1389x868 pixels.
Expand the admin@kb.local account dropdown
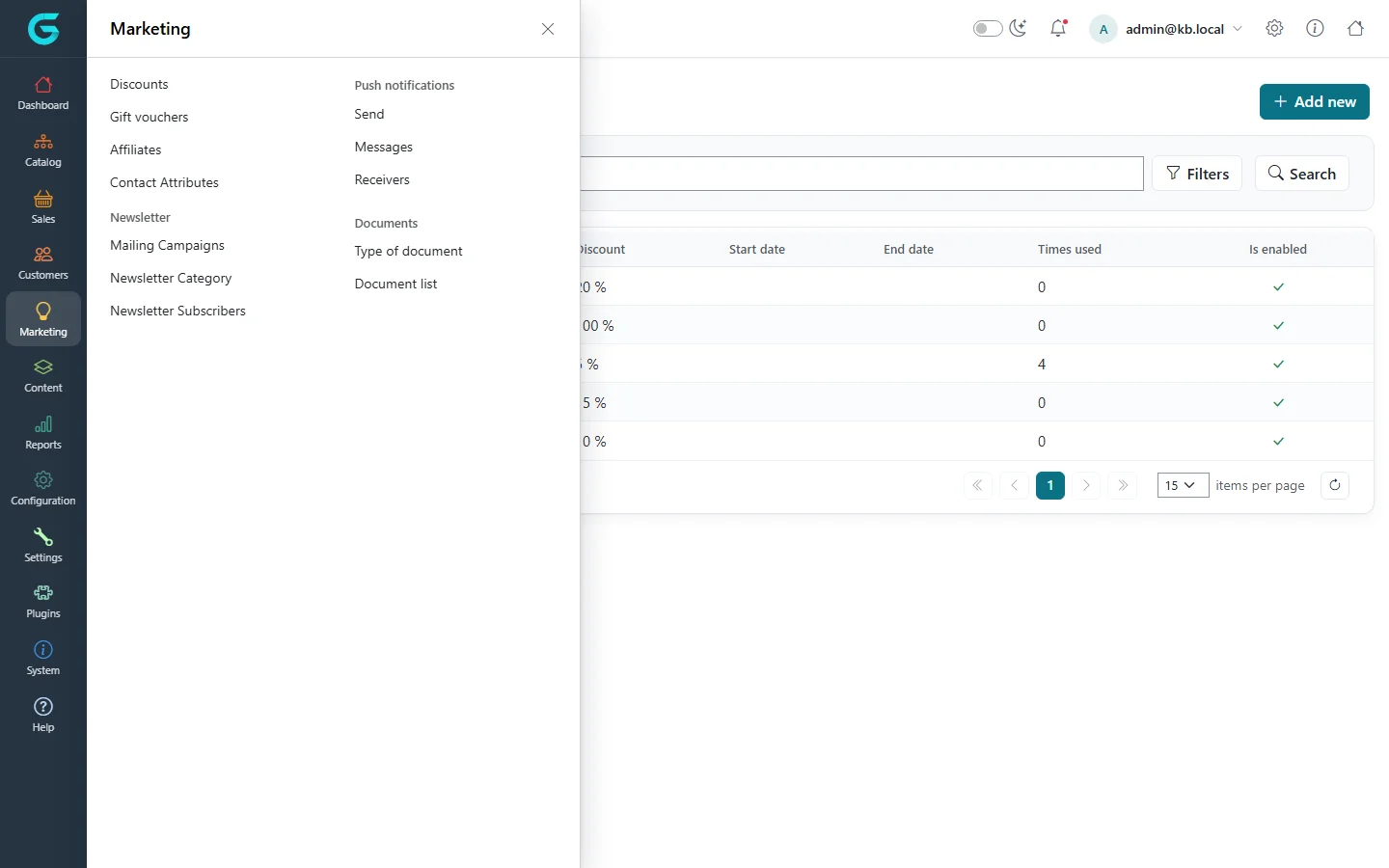pos(1166,29)
